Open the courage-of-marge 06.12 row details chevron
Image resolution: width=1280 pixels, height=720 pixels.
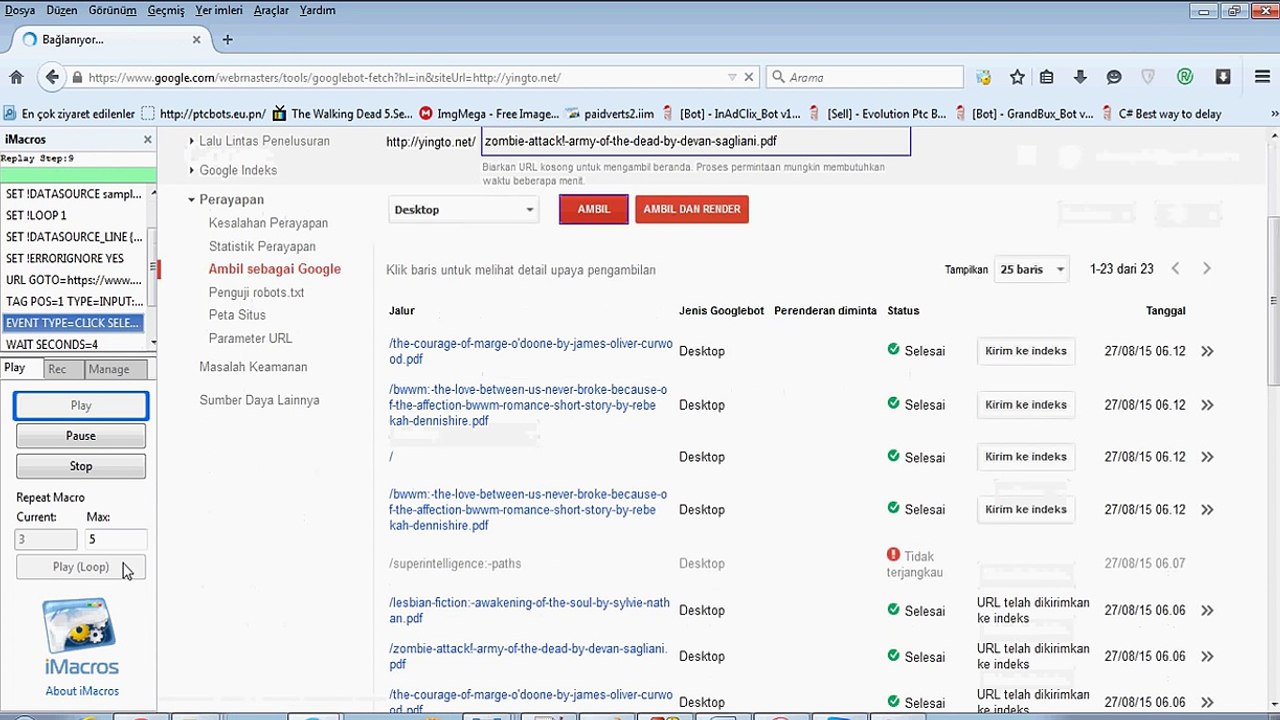(x=1207, y=351)
